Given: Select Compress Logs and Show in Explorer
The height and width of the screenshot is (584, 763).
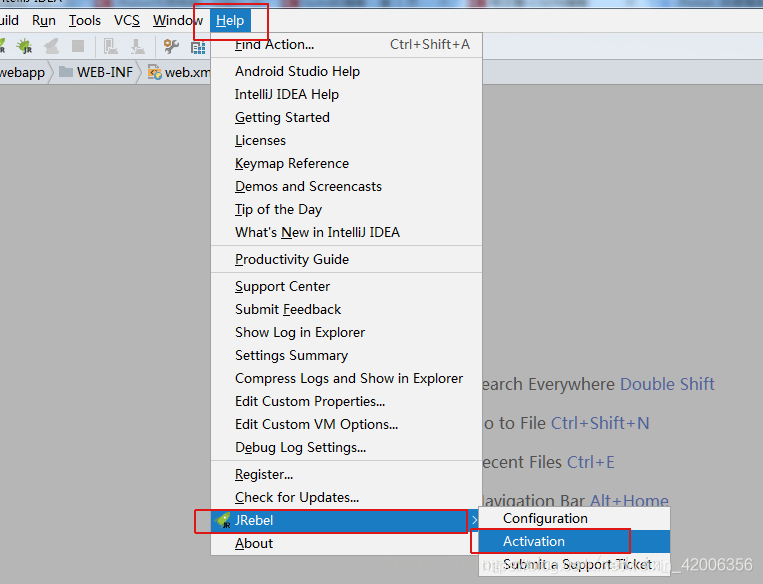Looking at the screenshot, I should [x=346, y=379].
